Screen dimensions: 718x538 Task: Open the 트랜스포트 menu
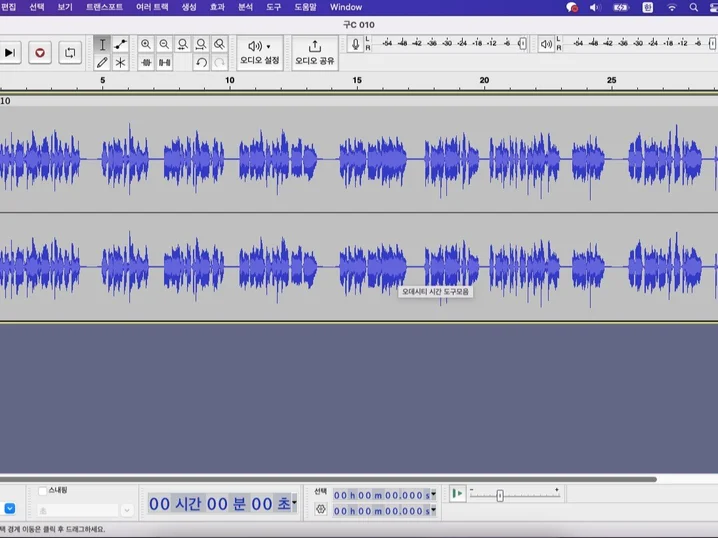point(104,7)
